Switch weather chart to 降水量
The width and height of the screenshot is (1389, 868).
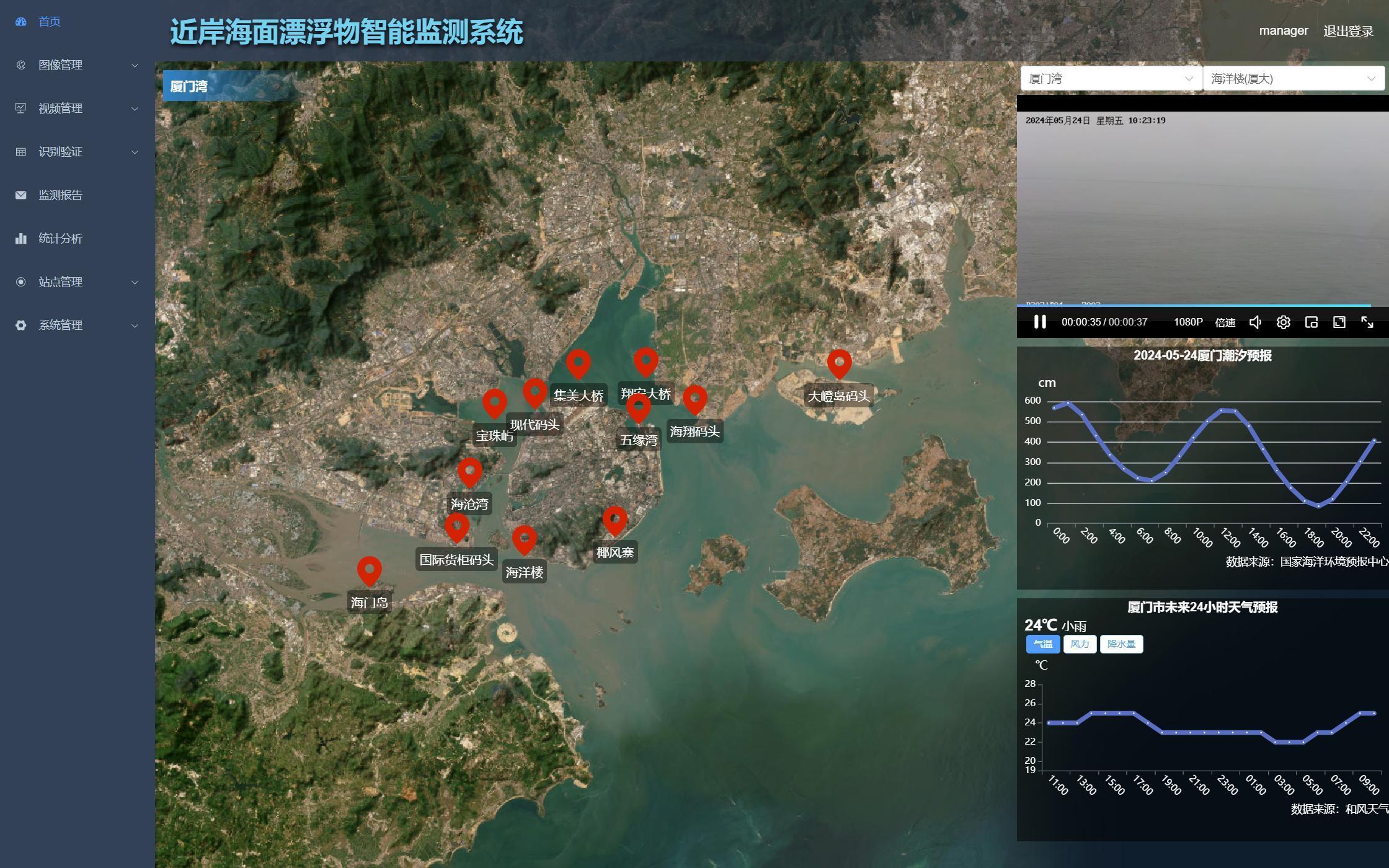[x=1121, y=644]
